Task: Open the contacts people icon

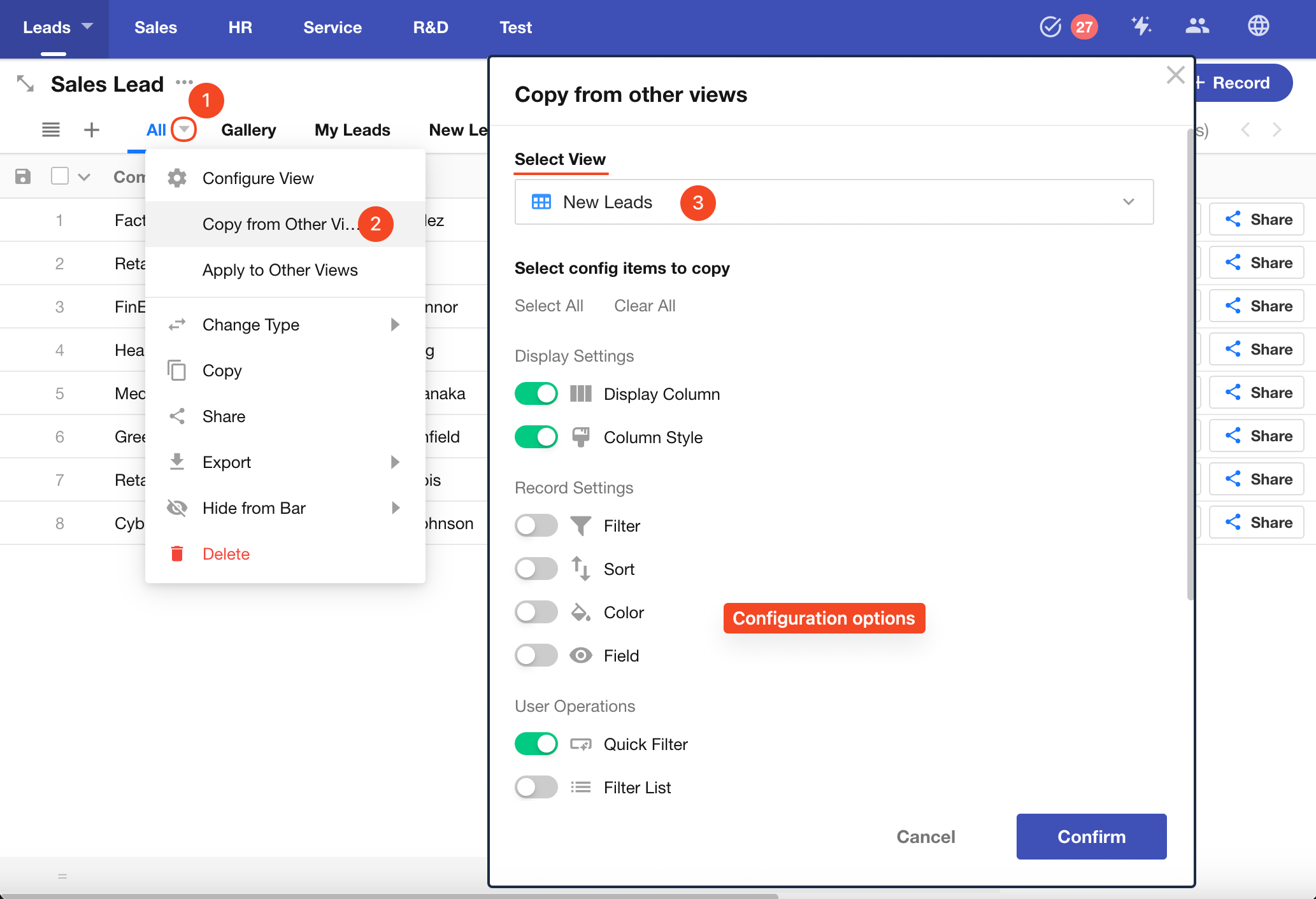Action: click(1197, 27)
